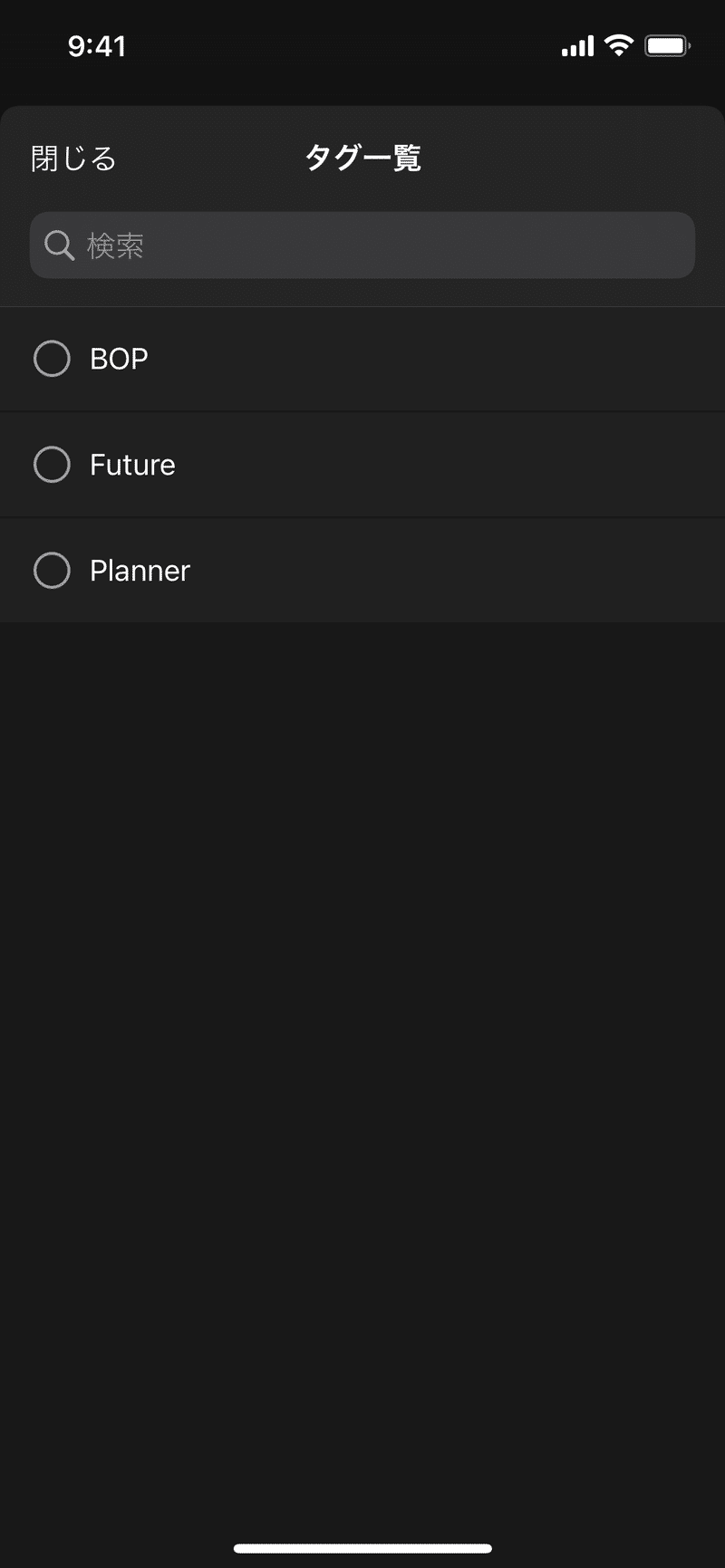This screenshot has height=1568, width=725.
Task: Click the タグ一覧 title text
Action: 362,159
